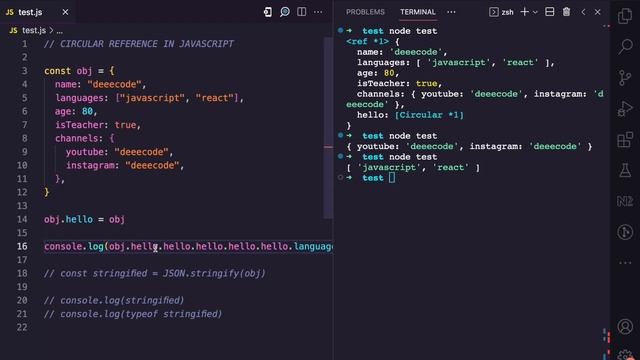Close the terminal panel
Screen dimensions: 640x360
(x=598, y=12)
